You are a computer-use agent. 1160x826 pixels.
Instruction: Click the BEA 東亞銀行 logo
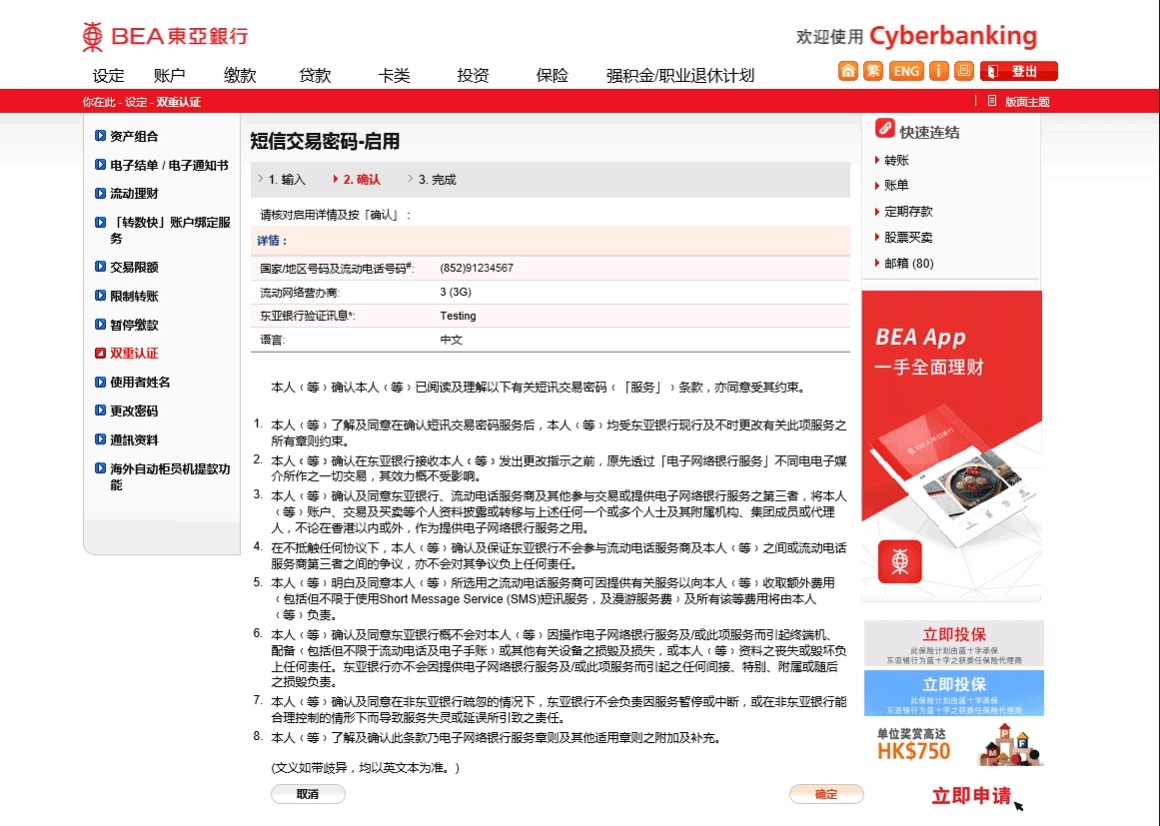[x=165, y=36]
